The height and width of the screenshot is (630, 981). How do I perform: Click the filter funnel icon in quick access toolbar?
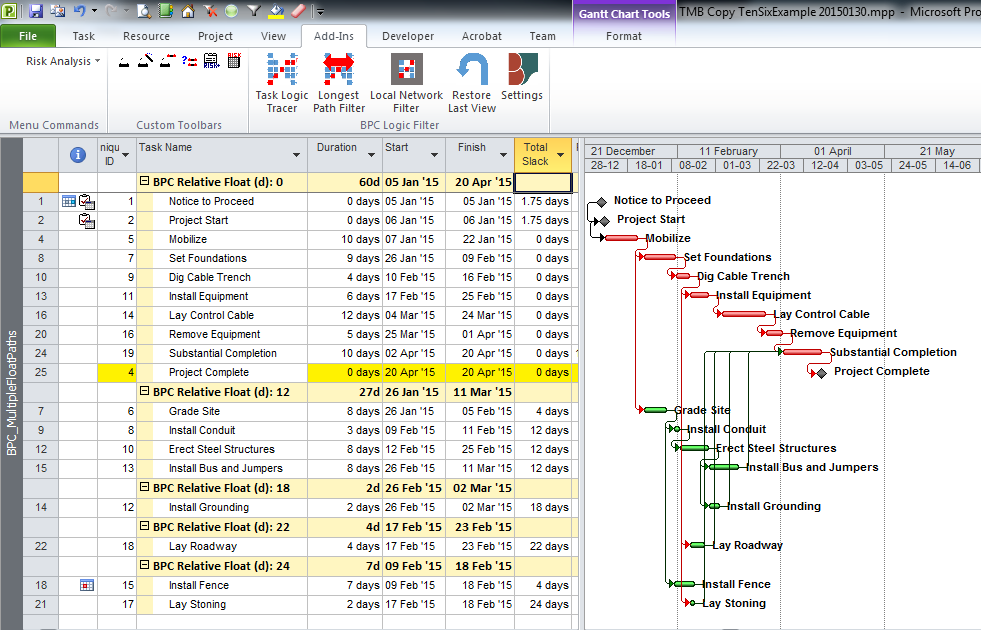(x=254, y=11)
